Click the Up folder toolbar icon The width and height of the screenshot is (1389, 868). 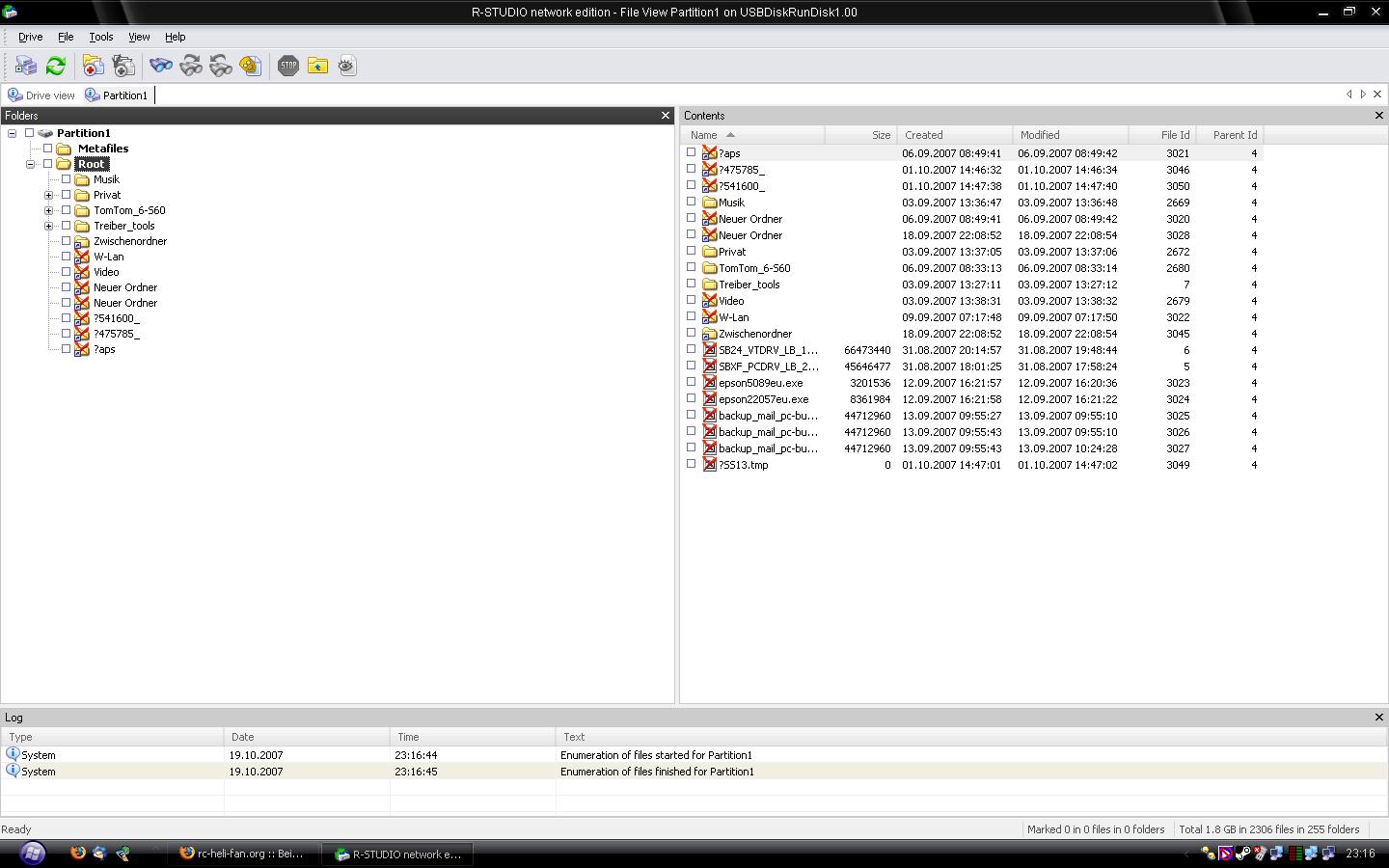(x=317, y=66)
